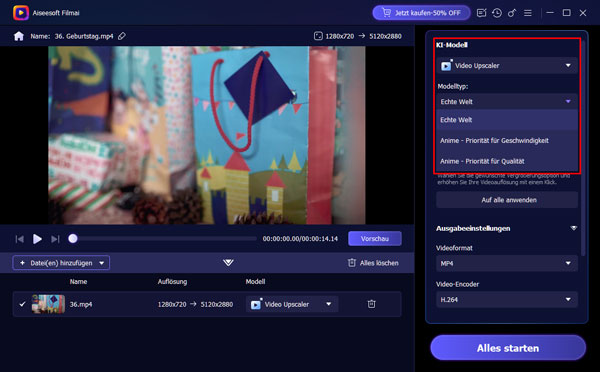Screen dimensions: 600x372
Task: Start processing with Alles starten
Action: point(508,348)
